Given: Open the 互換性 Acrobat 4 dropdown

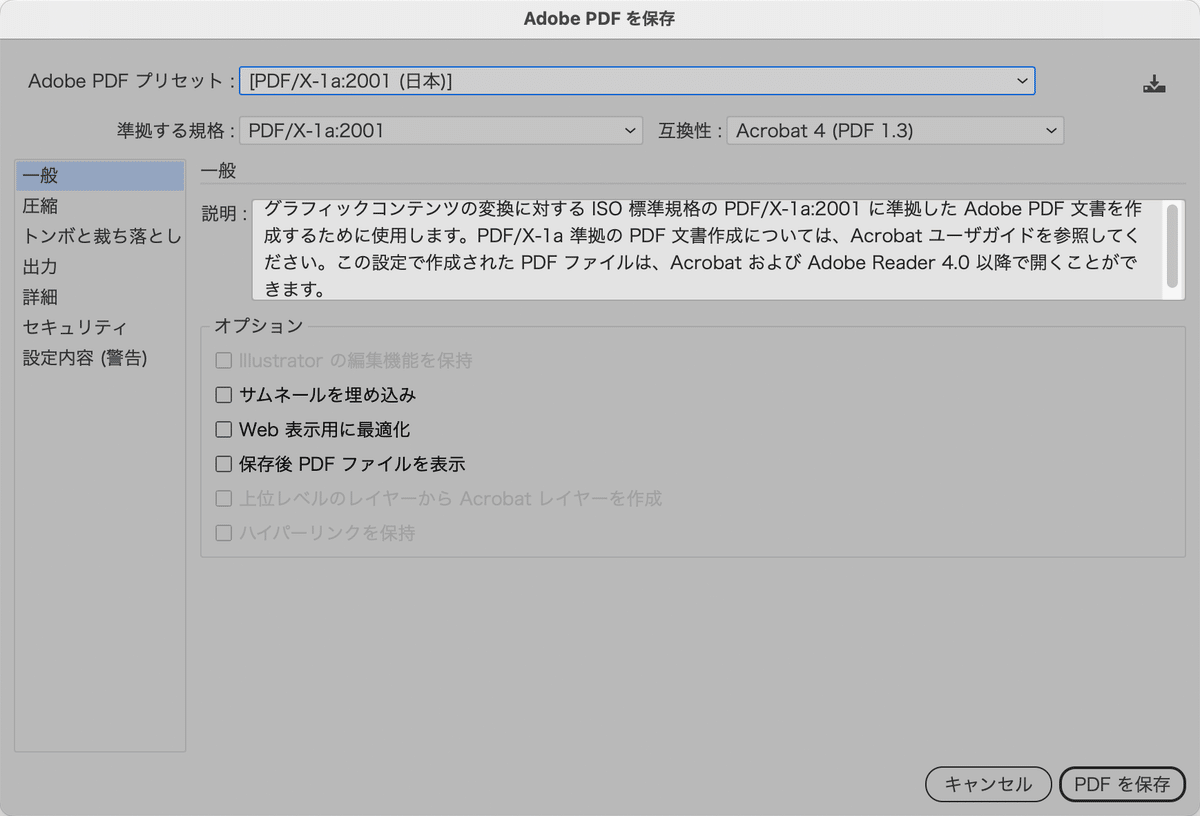Looking at the screenshot, I should [896, 130].
